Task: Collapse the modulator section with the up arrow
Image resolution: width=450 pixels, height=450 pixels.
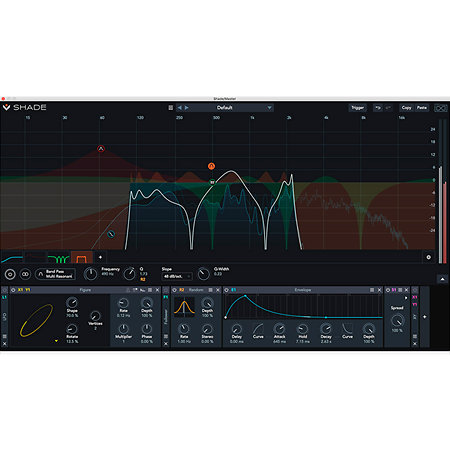Action: [x=442, y=279]
